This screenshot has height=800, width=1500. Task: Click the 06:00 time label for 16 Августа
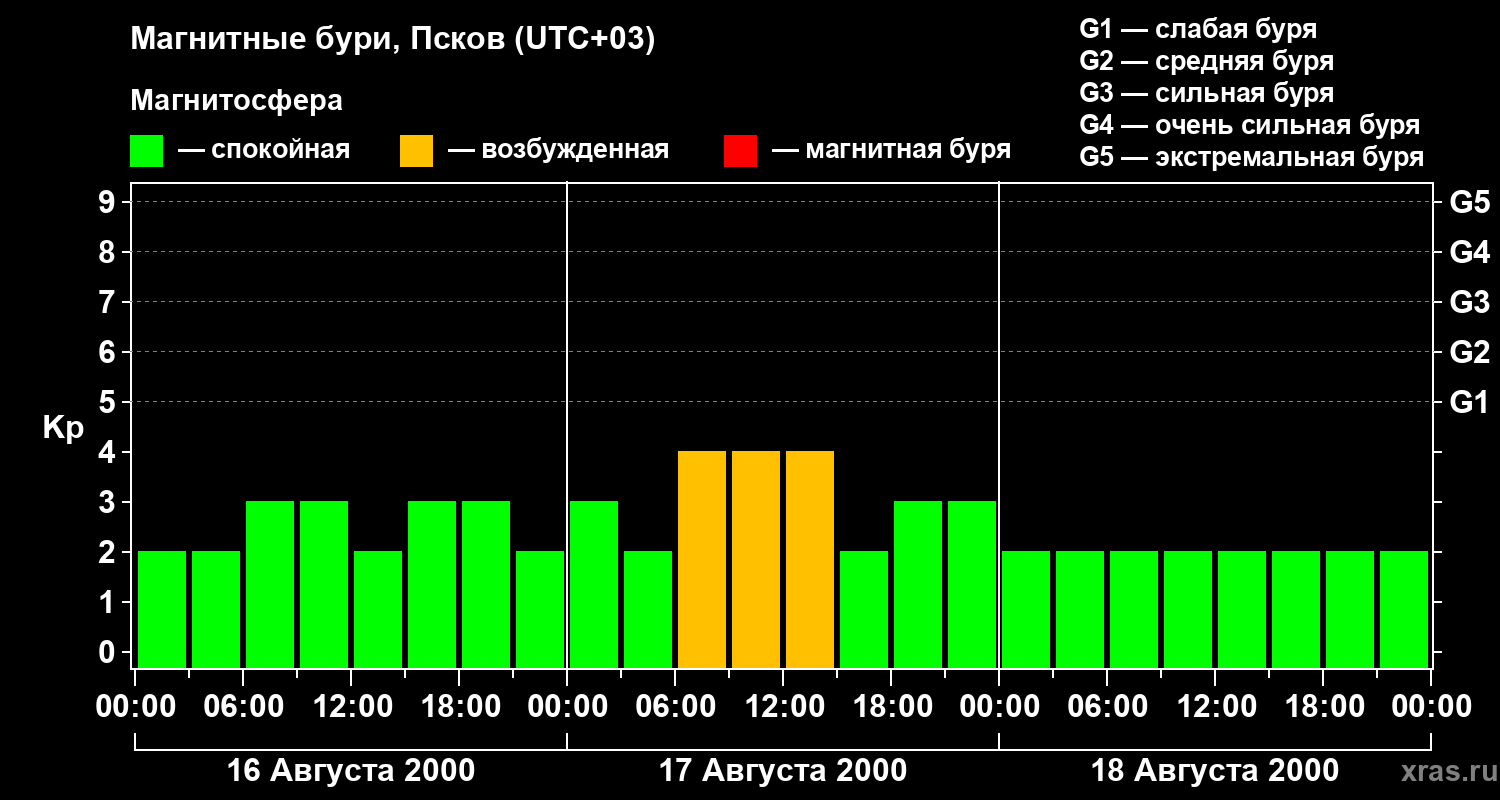coord(243,707)
